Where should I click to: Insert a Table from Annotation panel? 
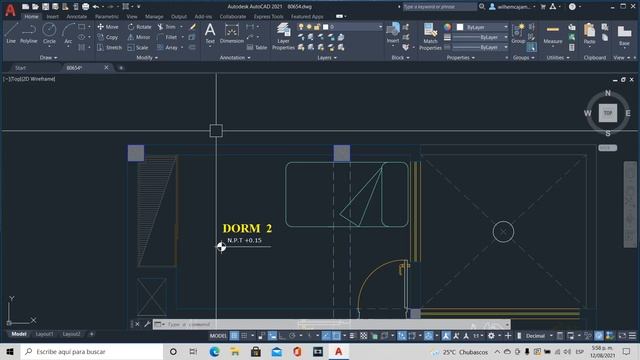click(x=257, y=47)
